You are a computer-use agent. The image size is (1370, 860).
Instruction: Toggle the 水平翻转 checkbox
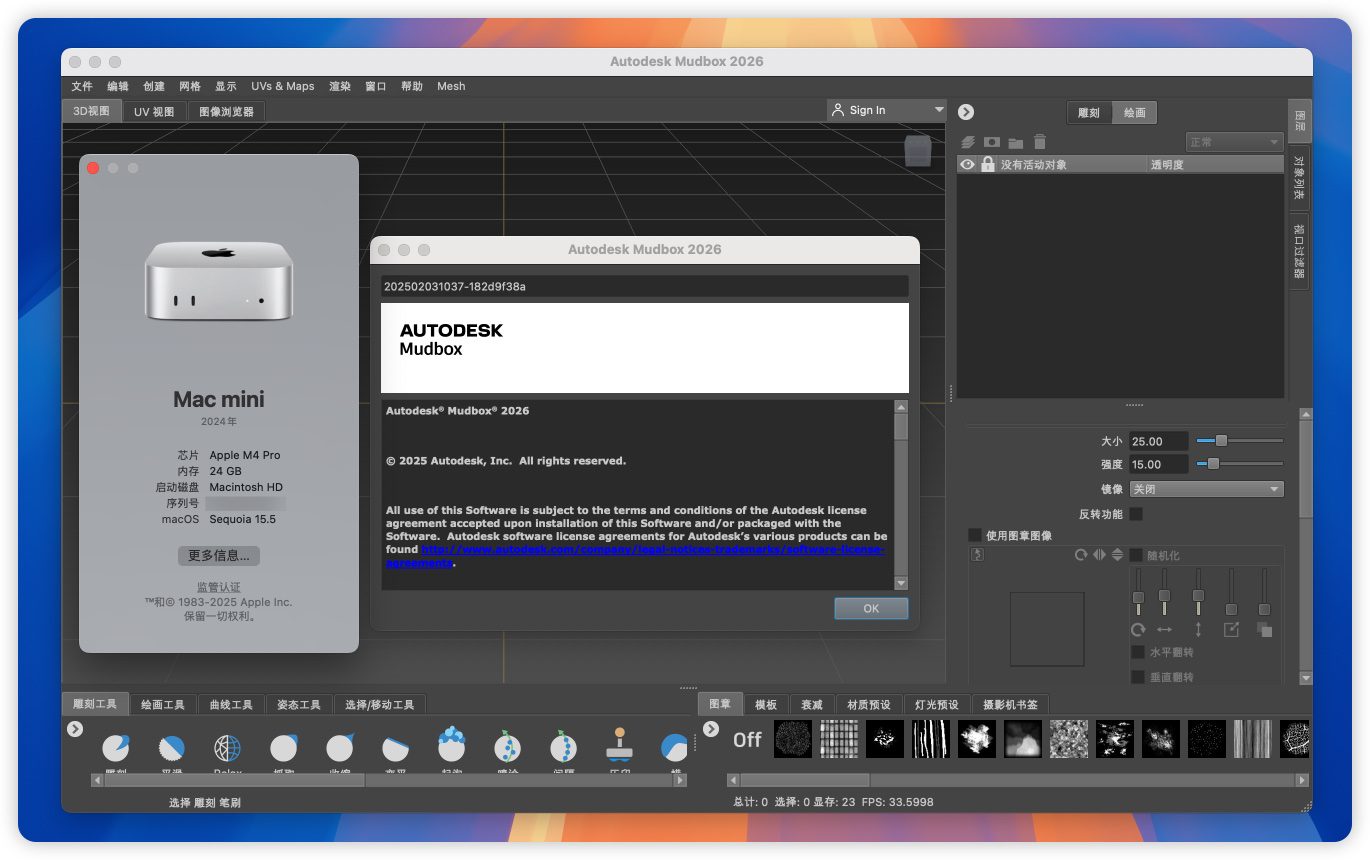coord(1137,652)
